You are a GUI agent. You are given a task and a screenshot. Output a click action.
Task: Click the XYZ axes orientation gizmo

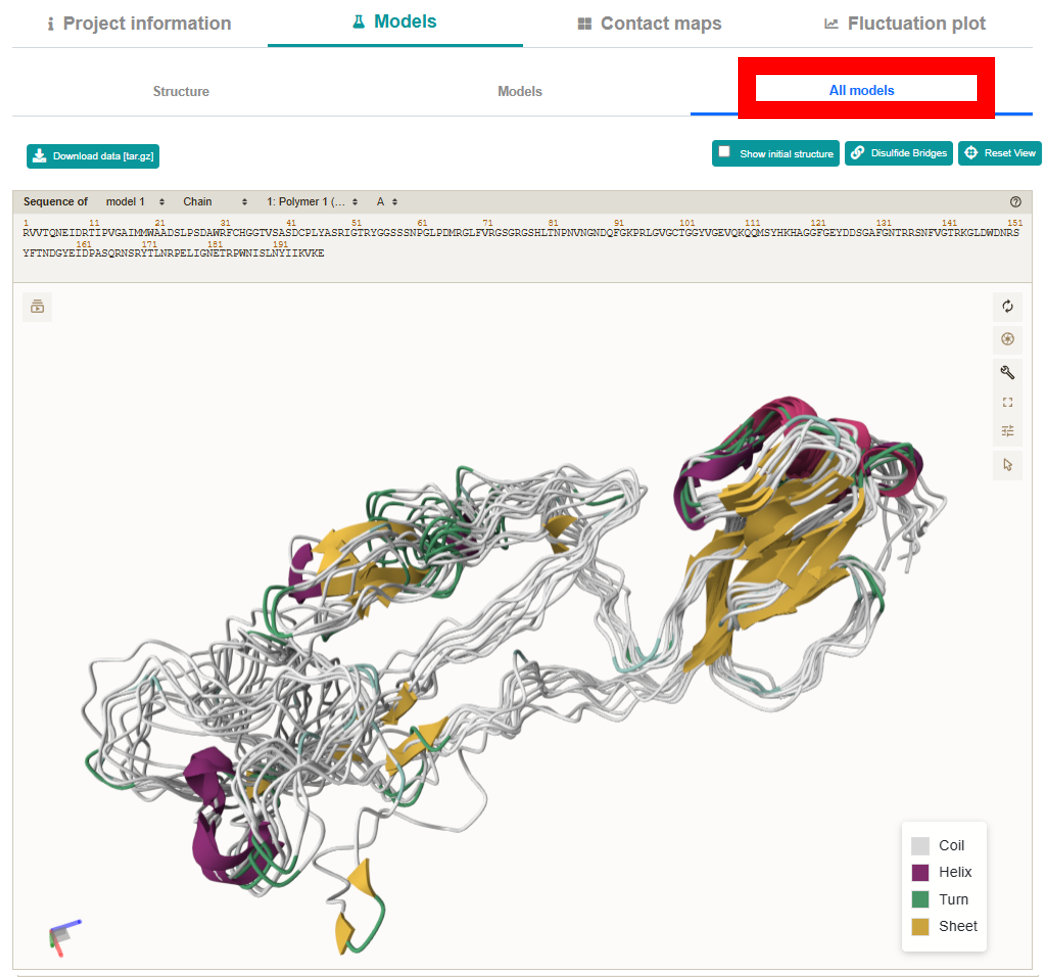(x=64, y=937)
